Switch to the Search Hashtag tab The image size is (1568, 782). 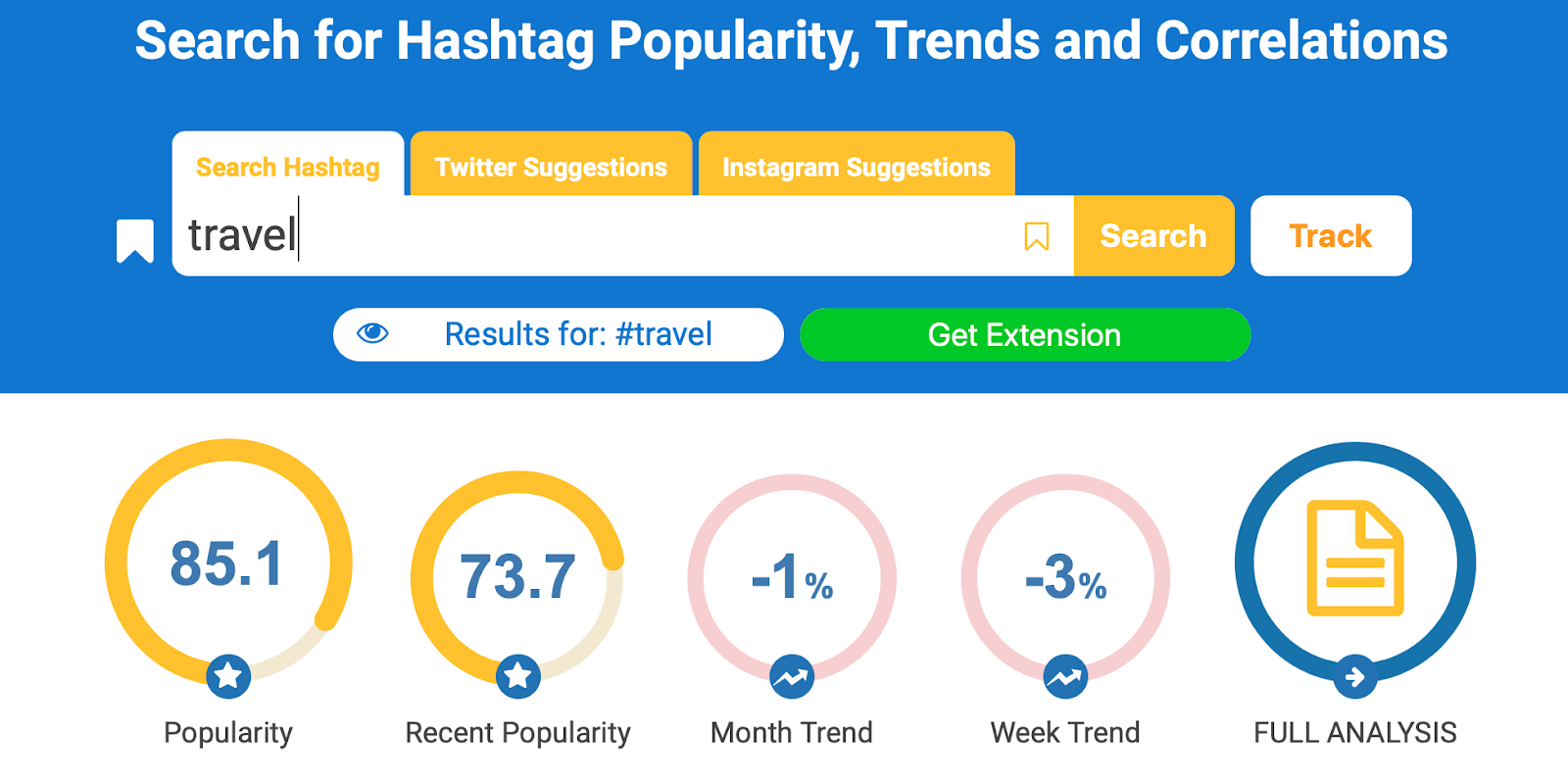coord(287,168)
